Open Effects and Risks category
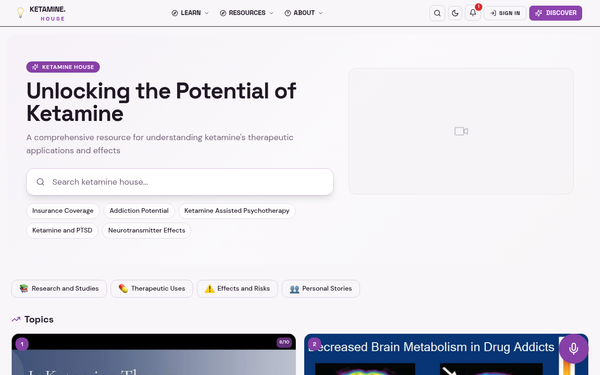This screenshot has height=375, width=600. click(237, 289)
